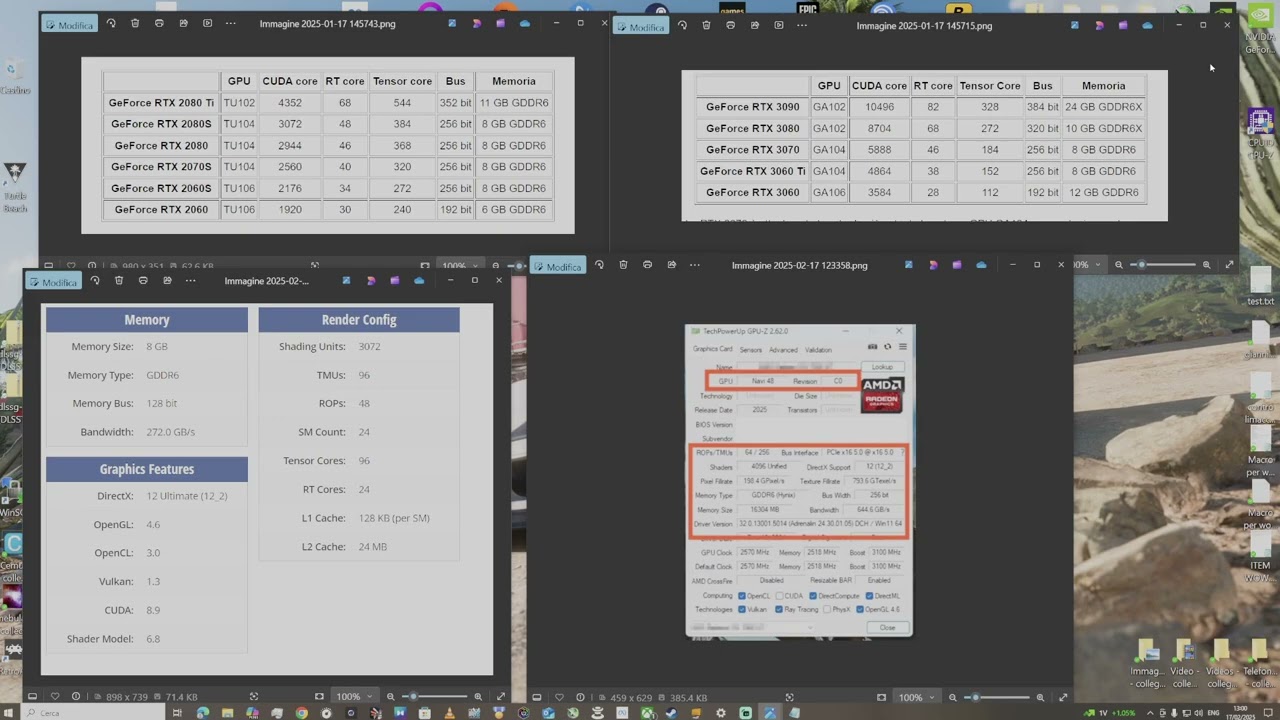Viewport: 1280px width, 720px height.
Task: Share the image in the 145743.png window
Action: click(x=183, y=23)
